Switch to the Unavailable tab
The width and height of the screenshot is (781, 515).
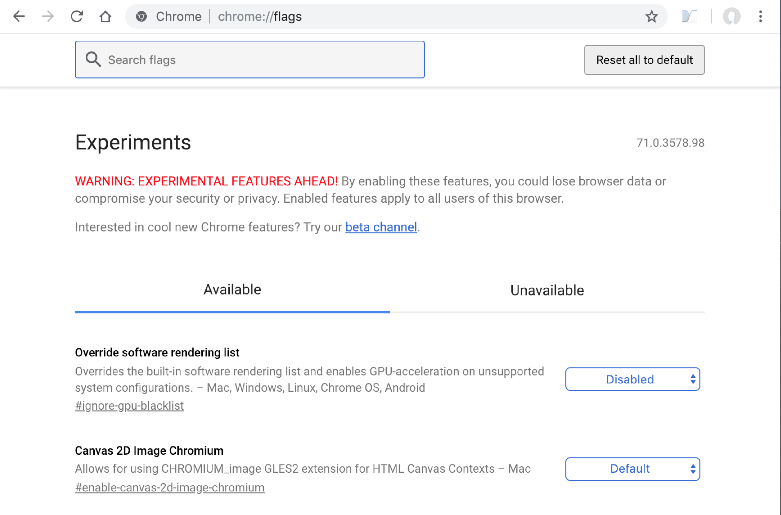click(x=547, y=290)
